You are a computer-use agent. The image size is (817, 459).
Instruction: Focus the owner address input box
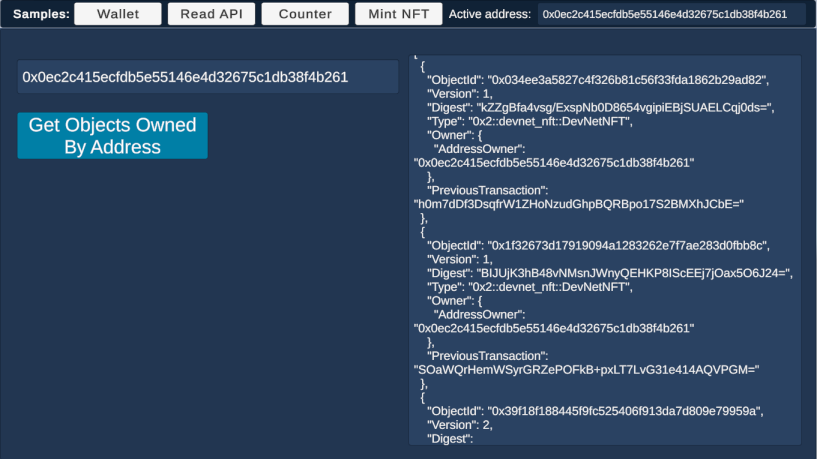[x=207, y=77]
